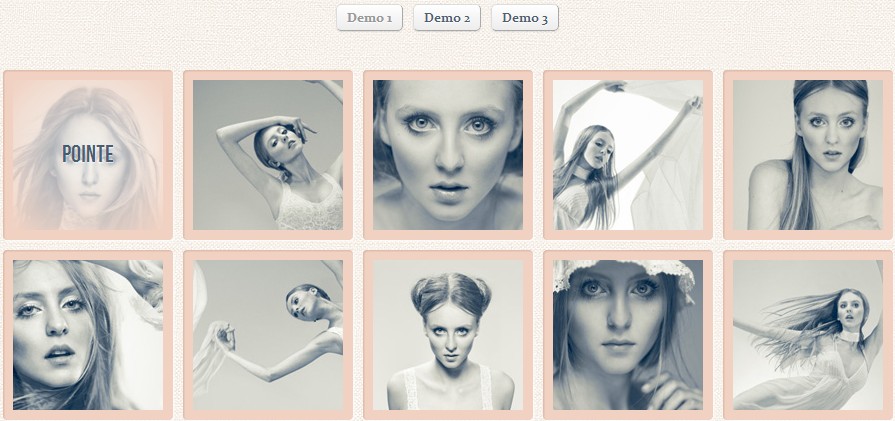Open thumbnail of woman wearing lace hat

point(628,335)
